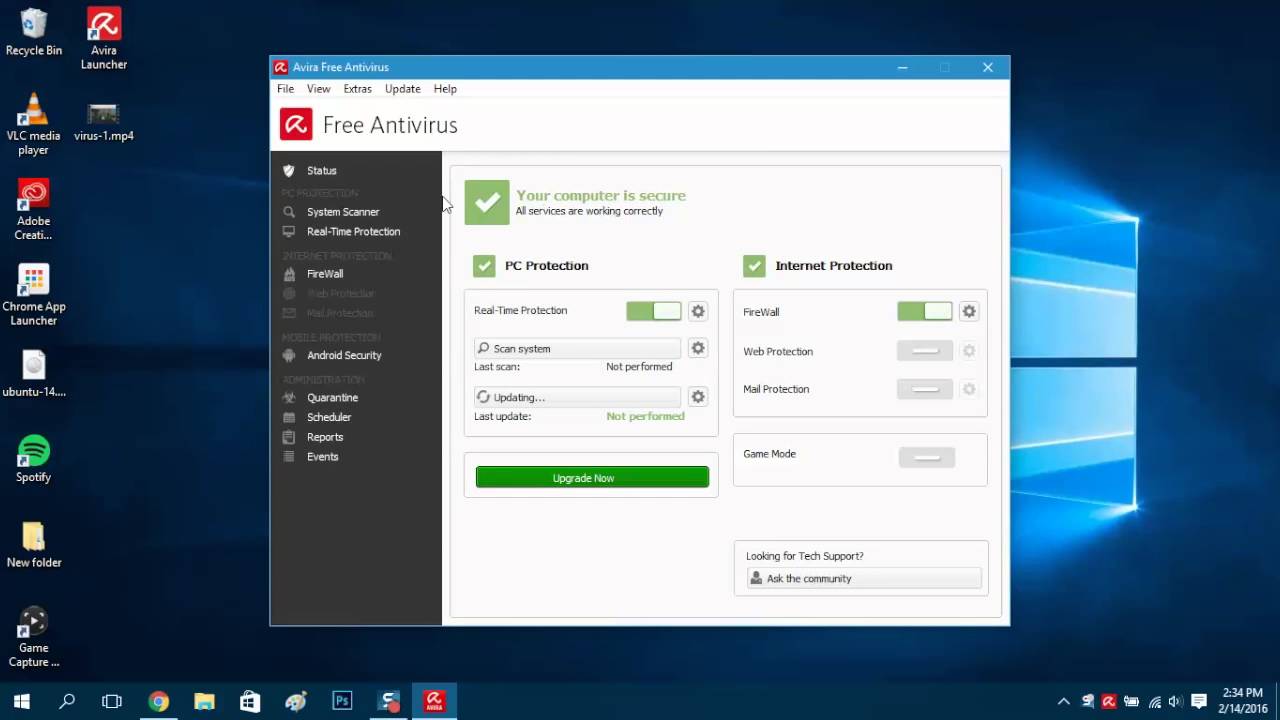Click the Avira logo next to Free Antivirus

(x=296, y=124)
